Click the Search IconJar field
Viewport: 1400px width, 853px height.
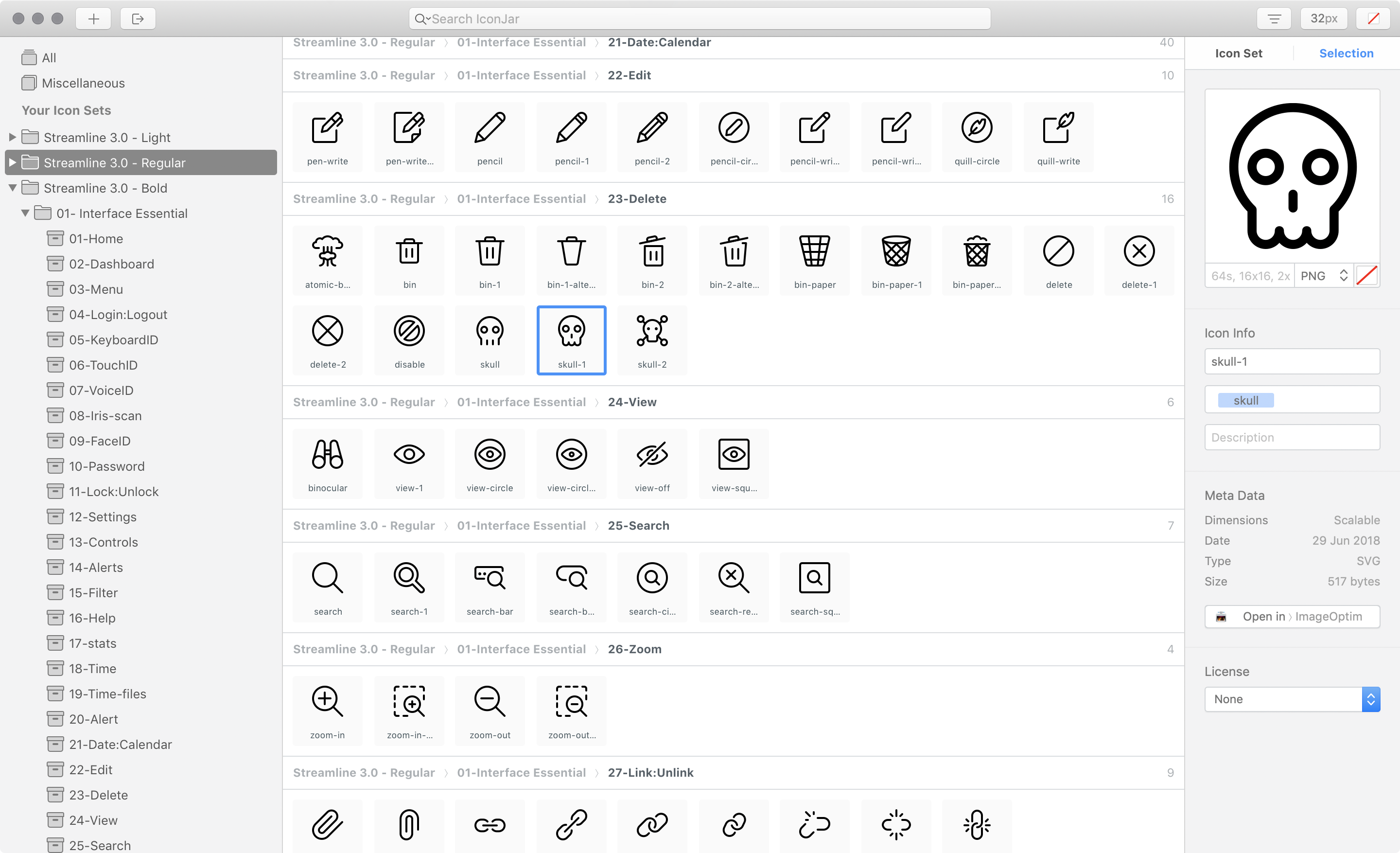tap(700, 18)
